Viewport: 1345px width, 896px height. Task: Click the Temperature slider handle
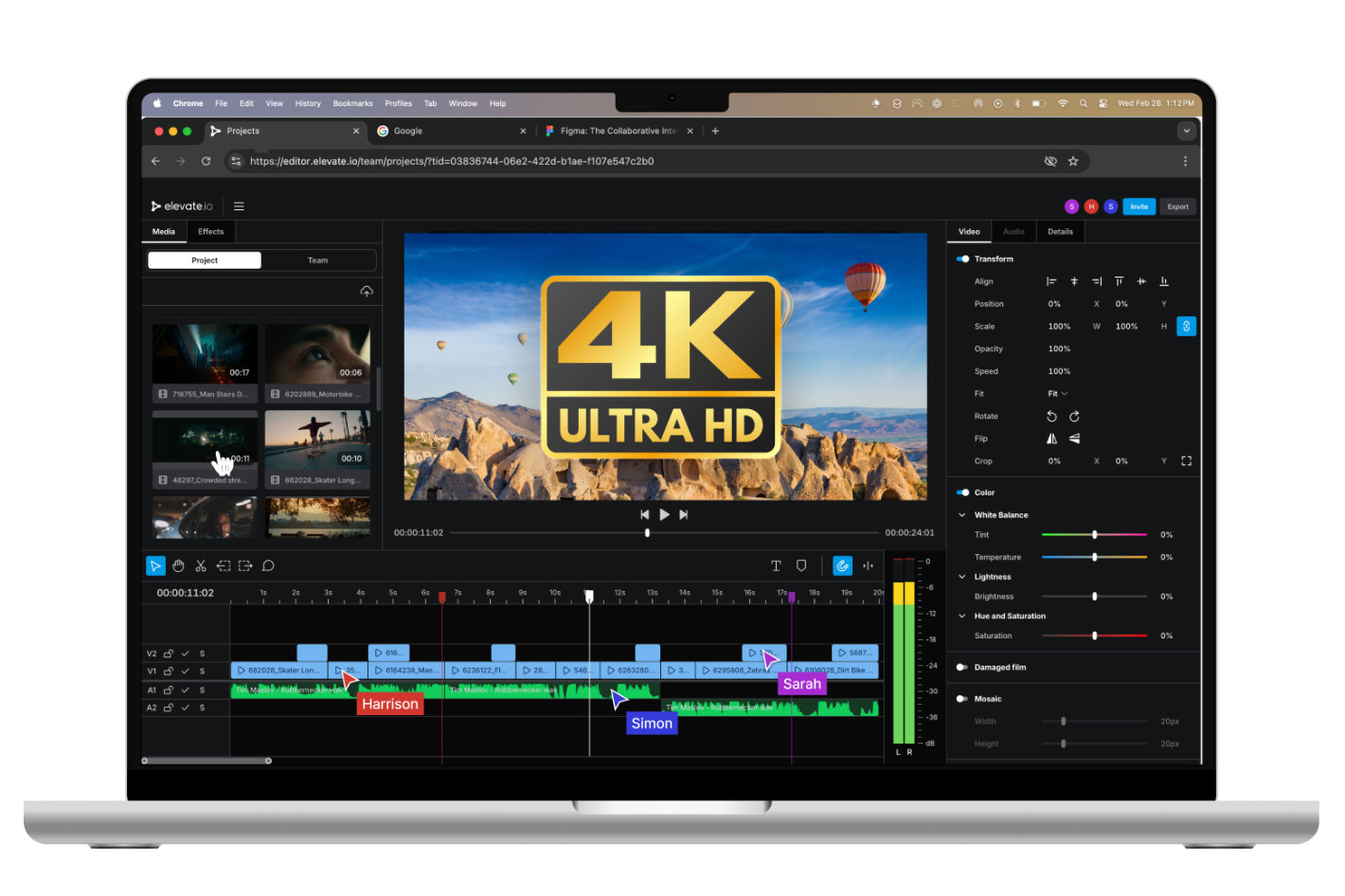(1095, 557)
